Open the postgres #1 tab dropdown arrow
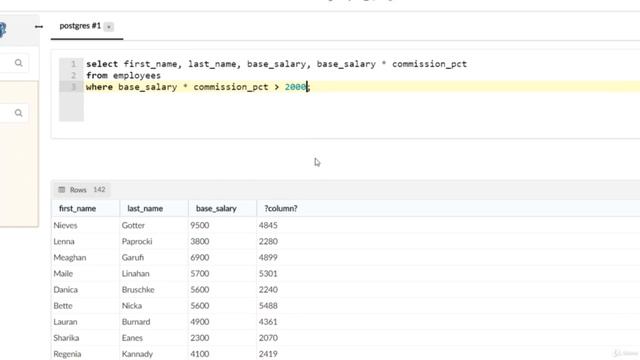 coord(109,27)
